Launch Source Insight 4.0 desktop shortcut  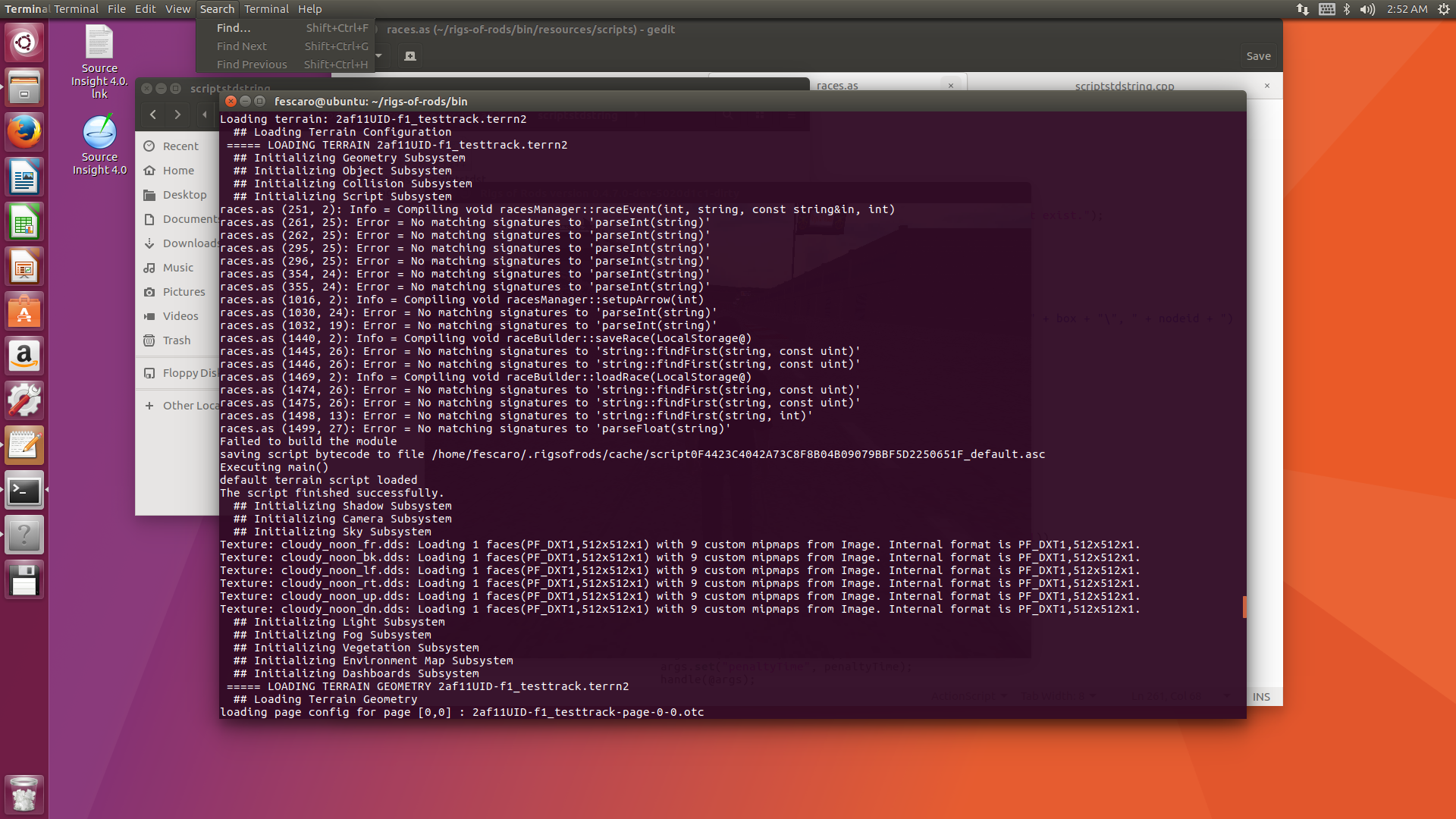point(99,145)
